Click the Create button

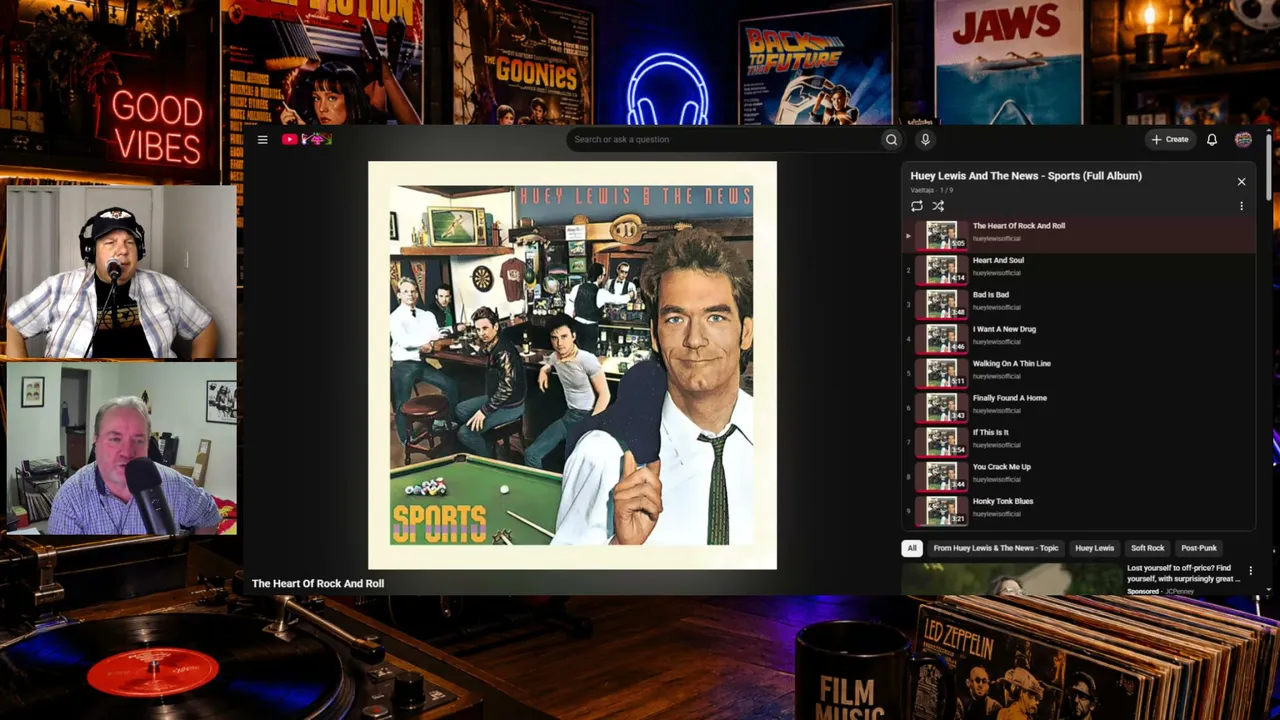point(1170,140)
